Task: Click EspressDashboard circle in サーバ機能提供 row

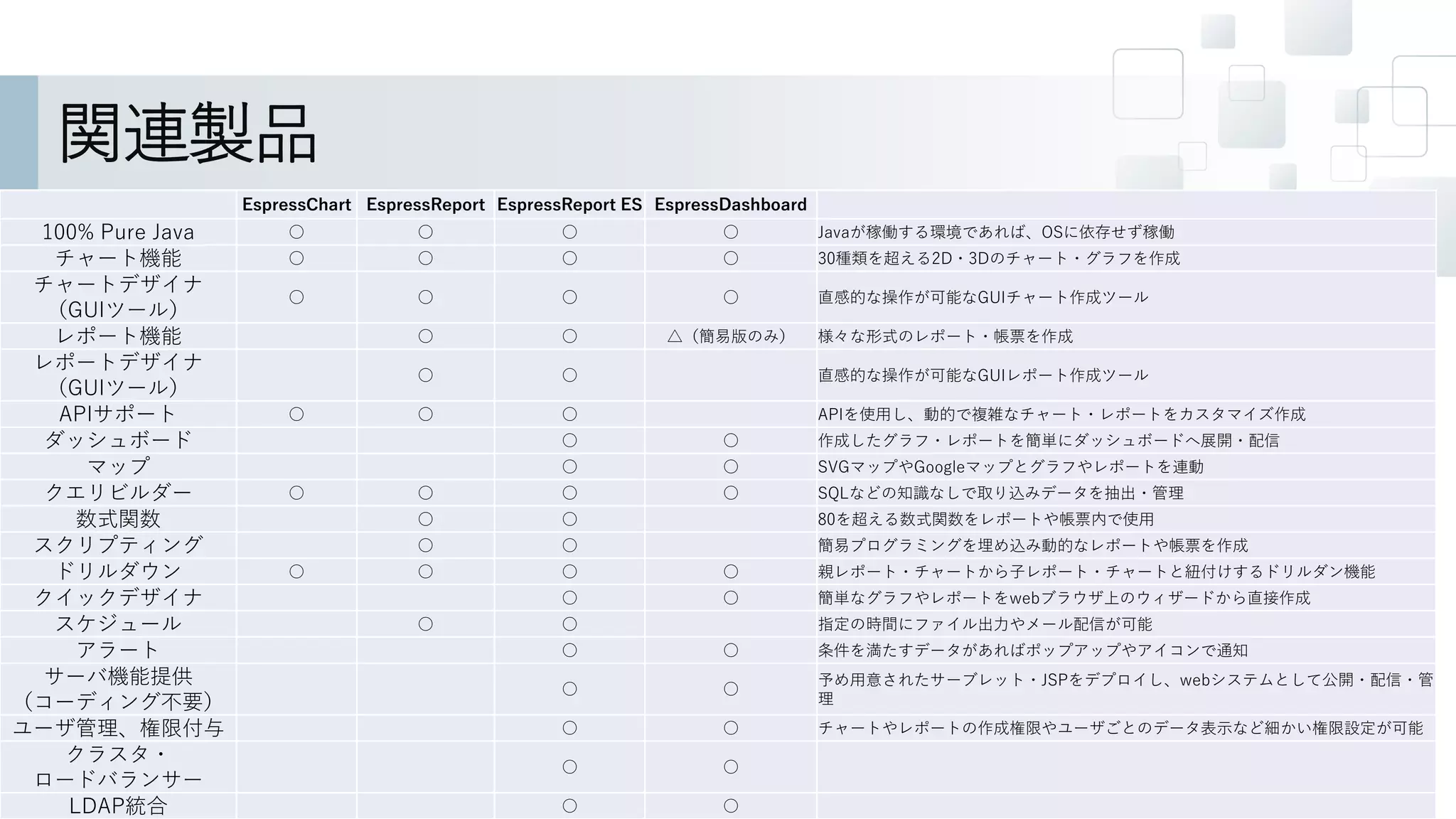Action: (731, 689)
